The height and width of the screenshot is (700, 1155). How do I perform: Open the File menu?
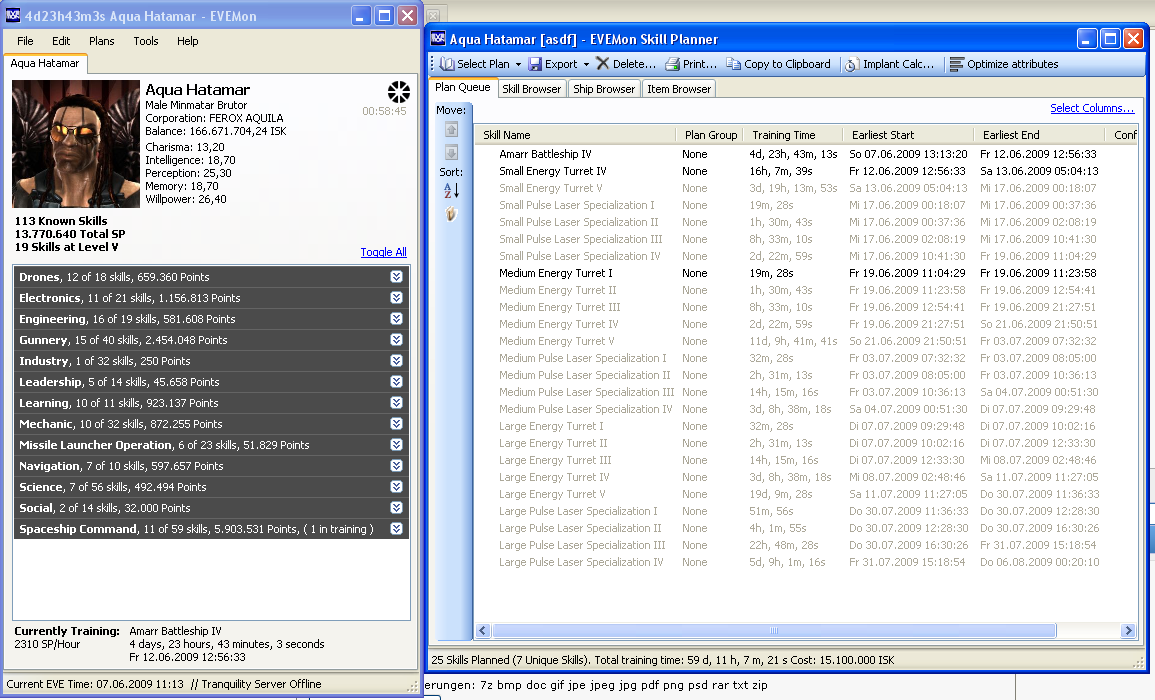(x=25, y=41)
